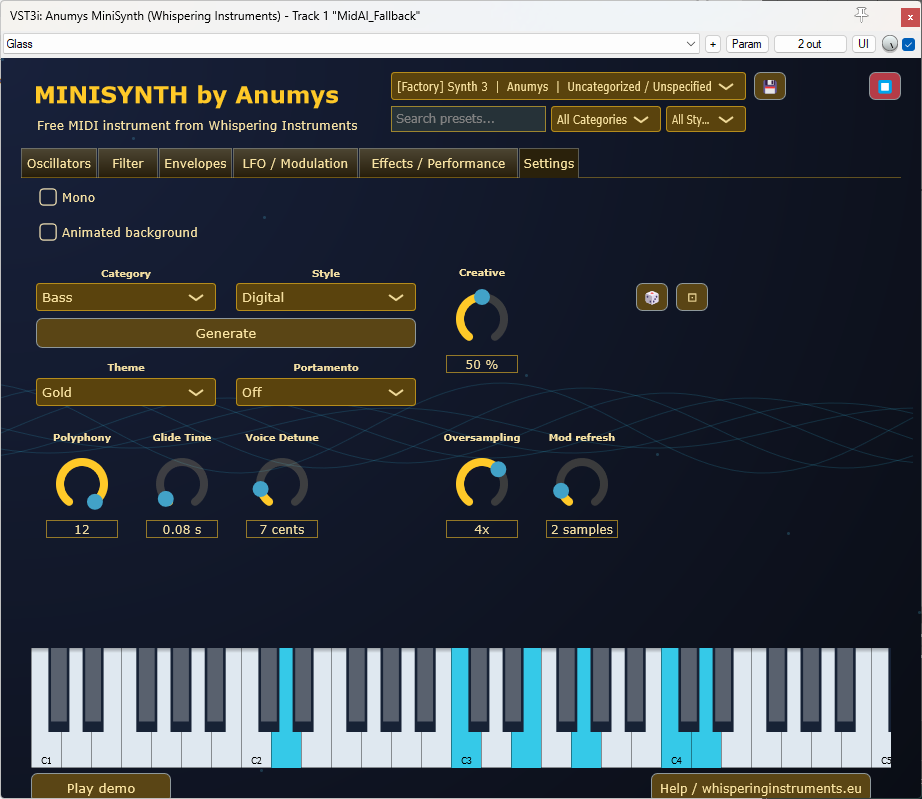This screenshot has width=922, height=799.
Task: Open the Portamento dropdown showing Off
Action: pos(326,392)
